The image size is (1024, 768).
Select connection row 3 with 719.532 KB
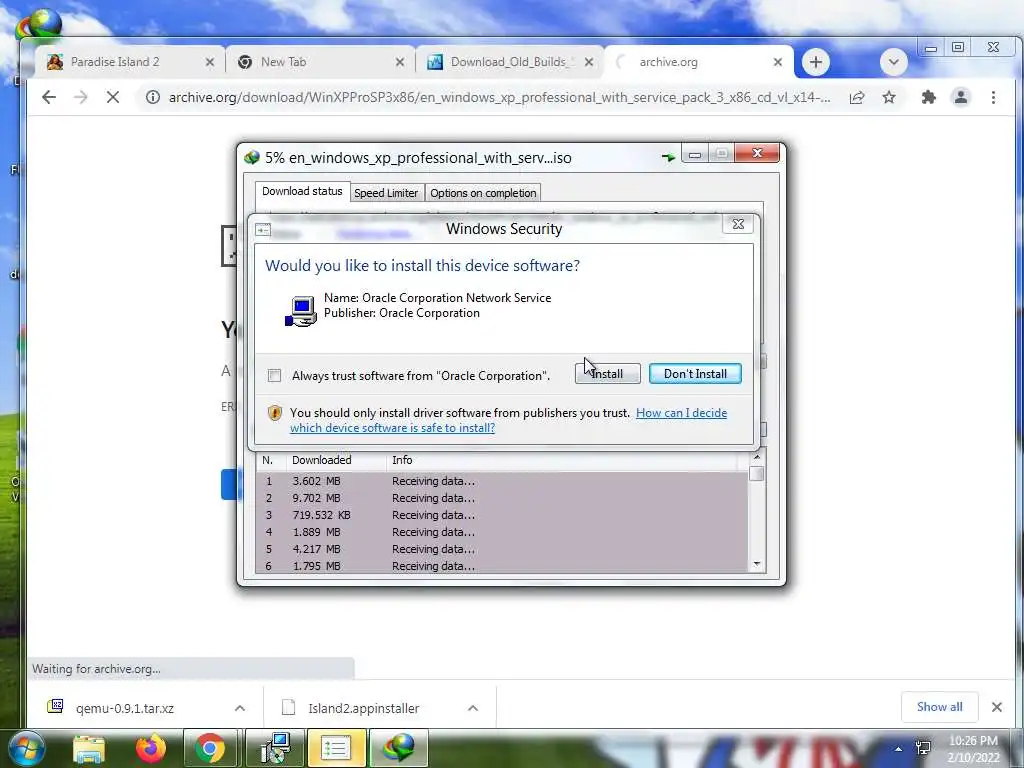click(502, 515)
